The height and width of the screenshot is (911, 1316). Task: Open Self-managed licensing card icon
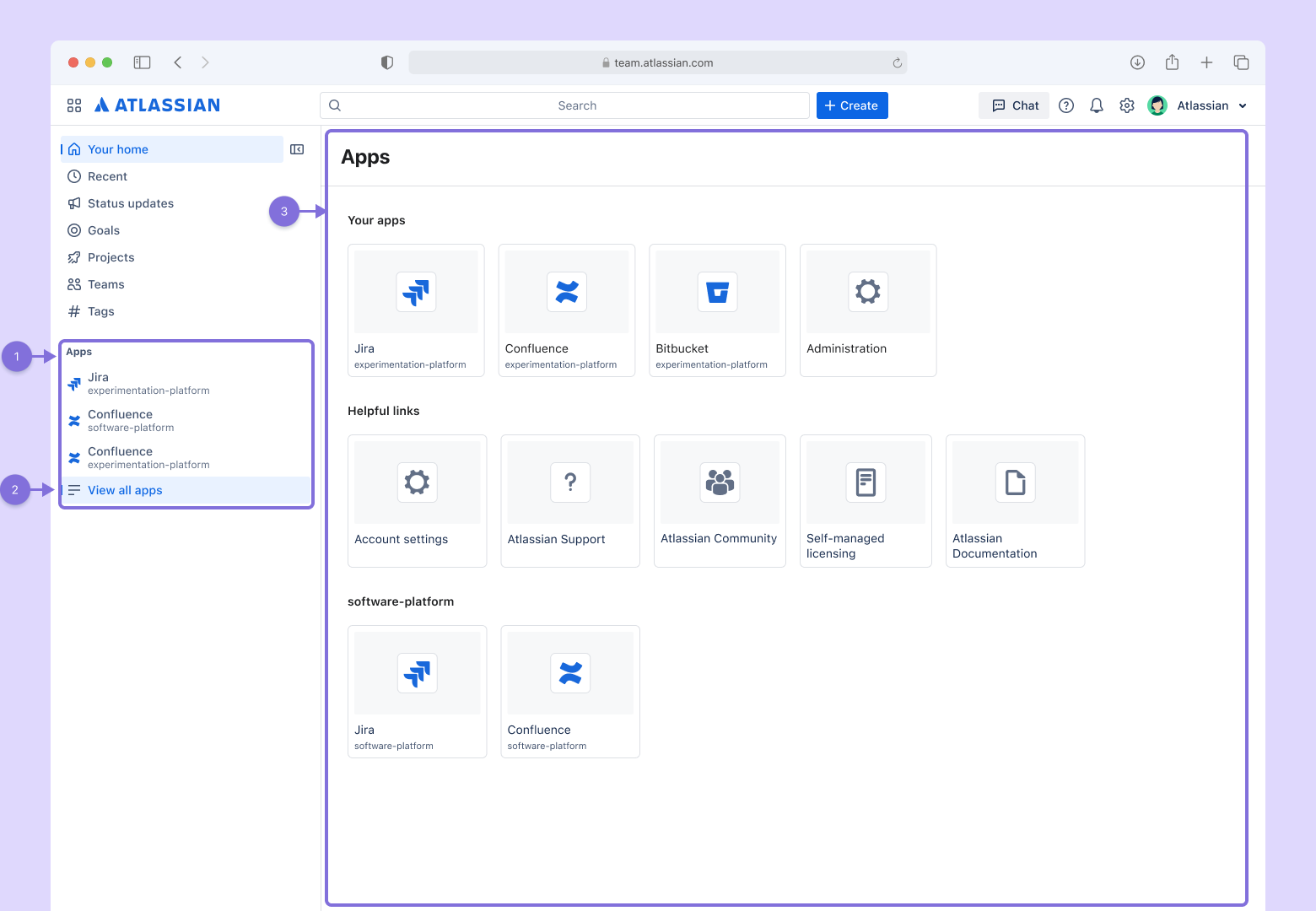(866, 482)
